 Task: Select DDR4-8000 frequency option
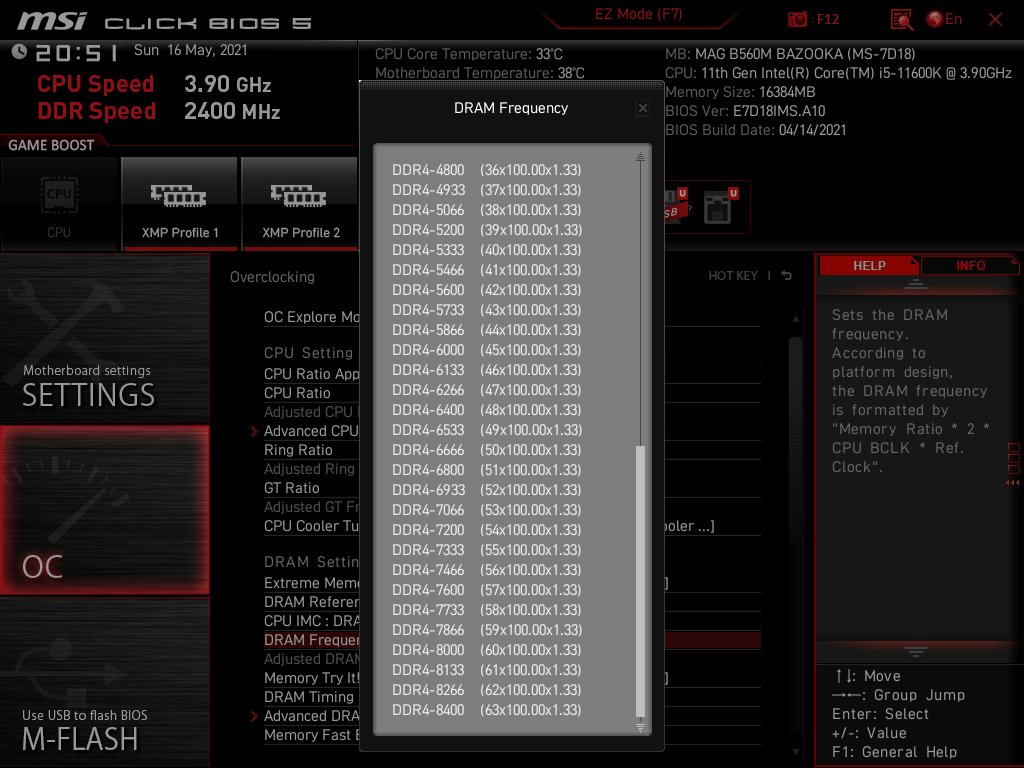[487, 650]
